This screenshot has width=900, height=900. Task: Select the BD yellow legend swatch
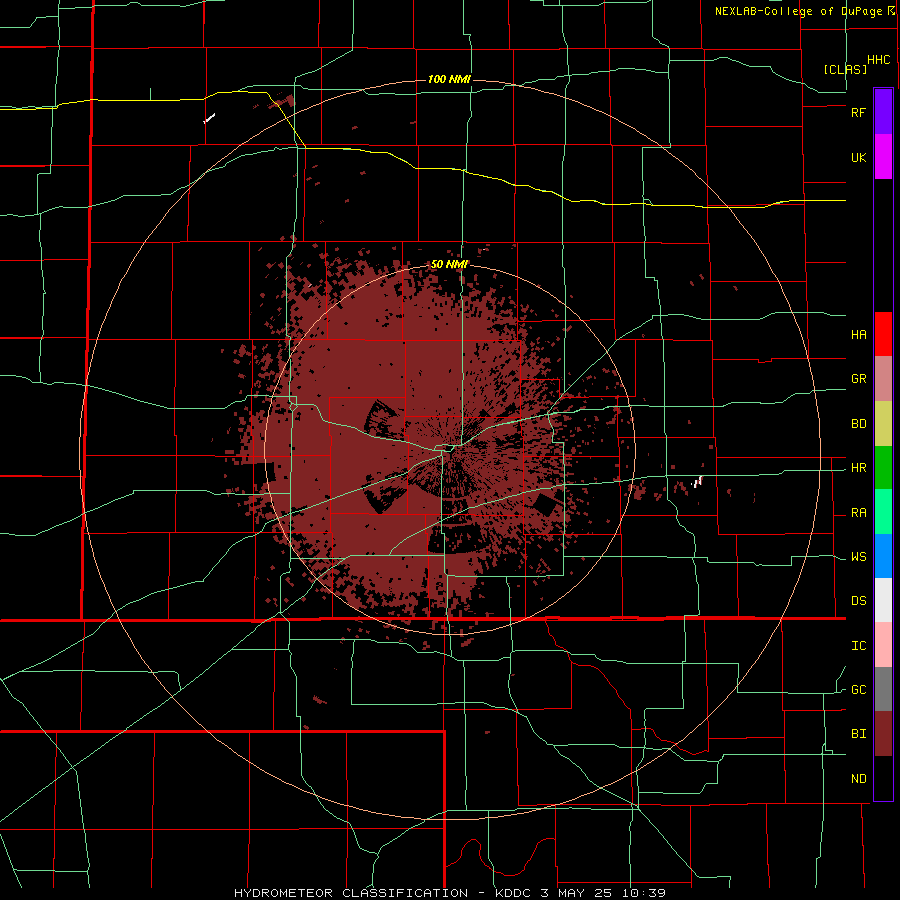[883, 424]
